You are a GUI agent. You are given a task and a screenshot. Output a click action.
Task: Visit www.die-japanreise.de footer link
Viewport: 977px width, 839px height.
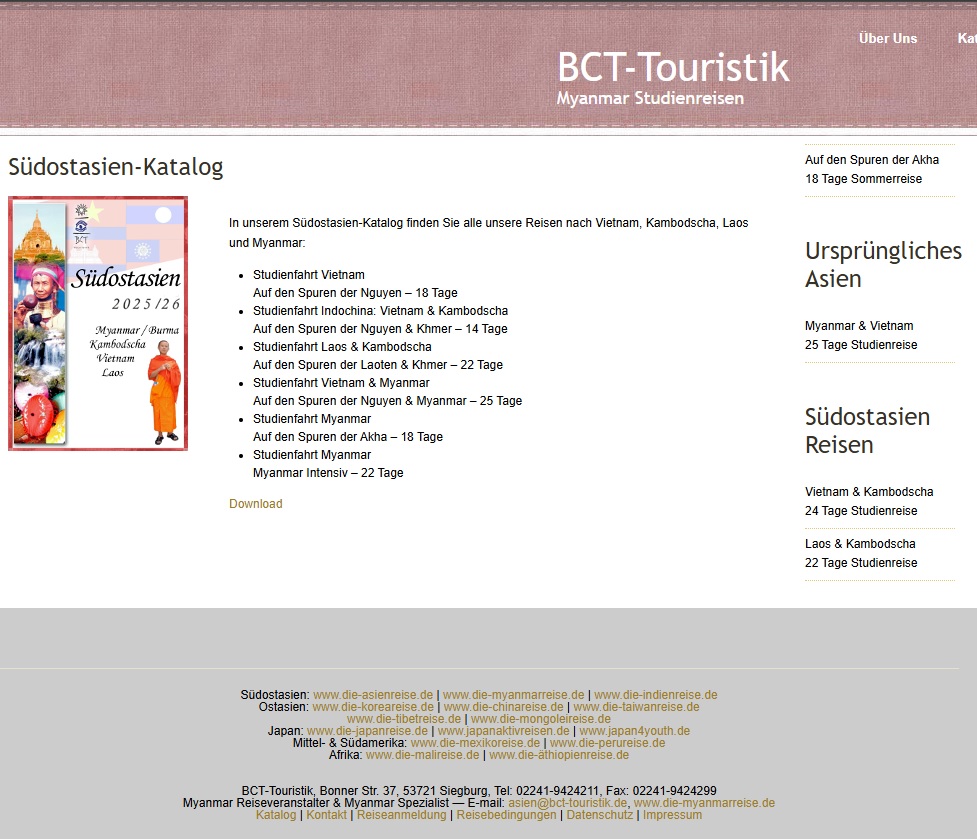click(367, 731)
